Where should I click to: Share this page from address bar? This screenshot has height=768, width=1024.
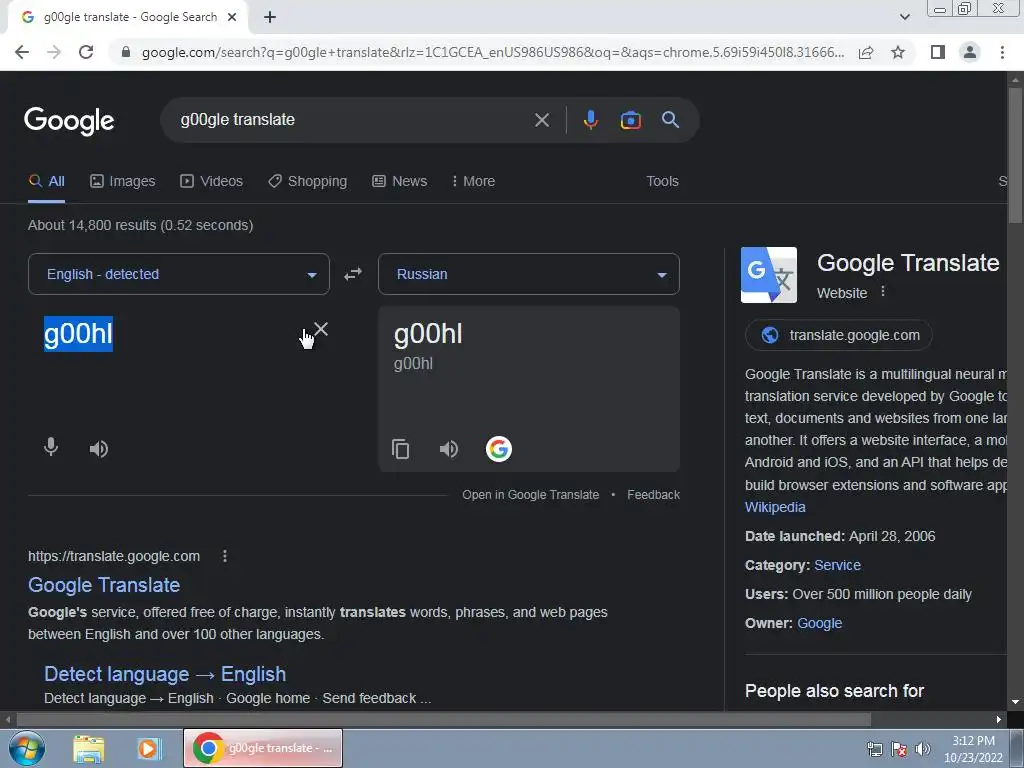click(866, 52)
